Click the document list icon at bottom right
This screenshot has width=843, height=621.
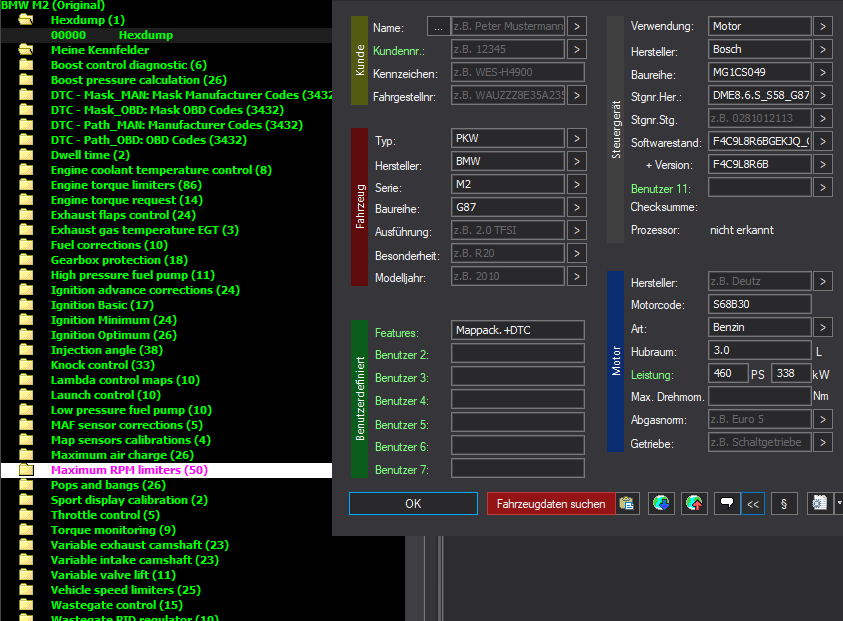(819, 504)
